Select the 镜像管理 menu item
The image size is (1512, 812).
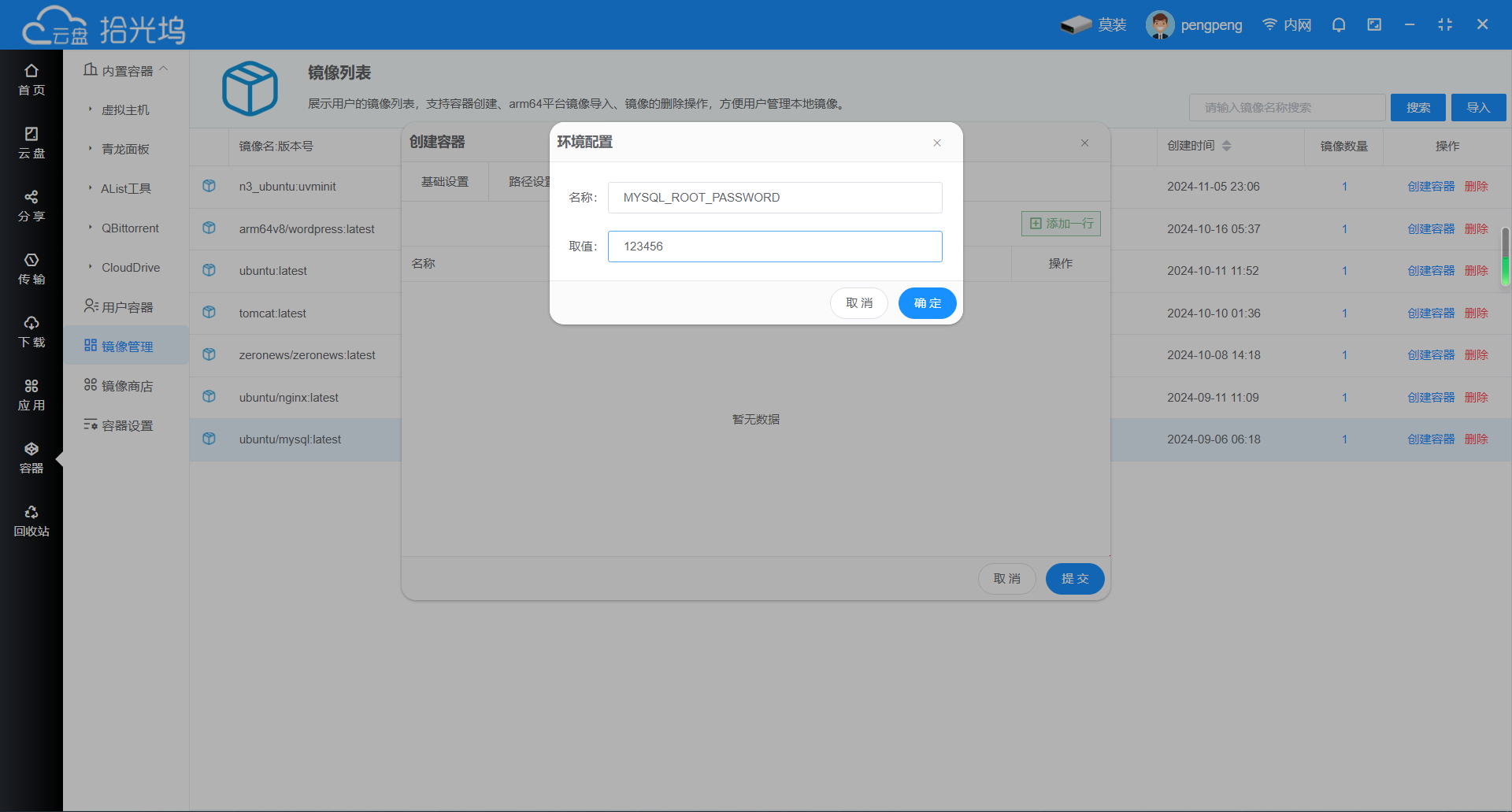126,346
